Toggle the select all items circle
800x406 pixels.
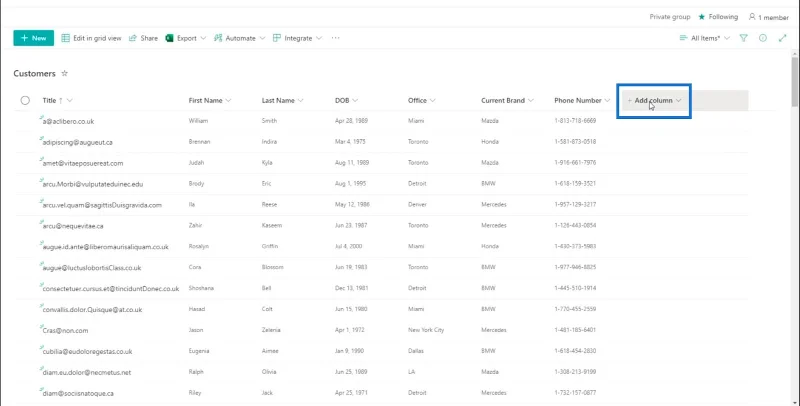[x=25, y=100]
